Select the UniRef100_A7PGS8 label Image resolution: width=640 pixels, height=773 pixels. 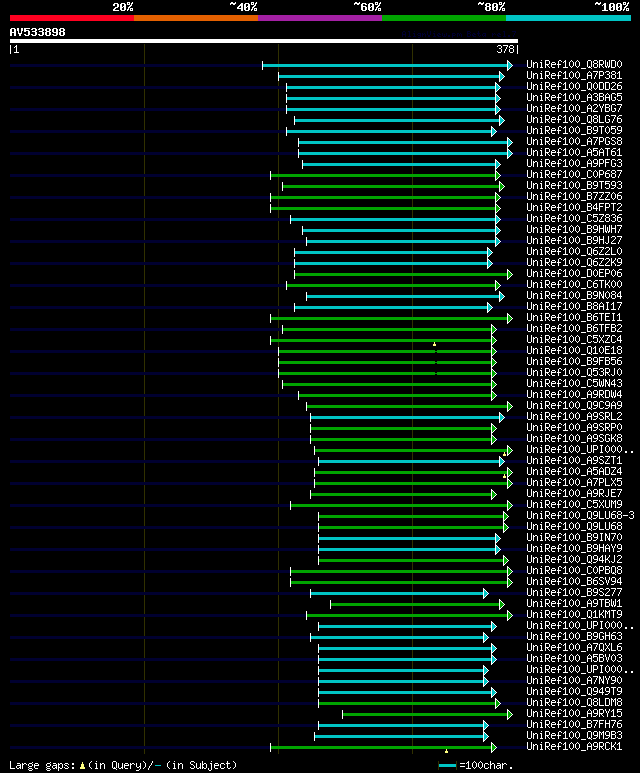pyautogui.click(x=574, y=141)
